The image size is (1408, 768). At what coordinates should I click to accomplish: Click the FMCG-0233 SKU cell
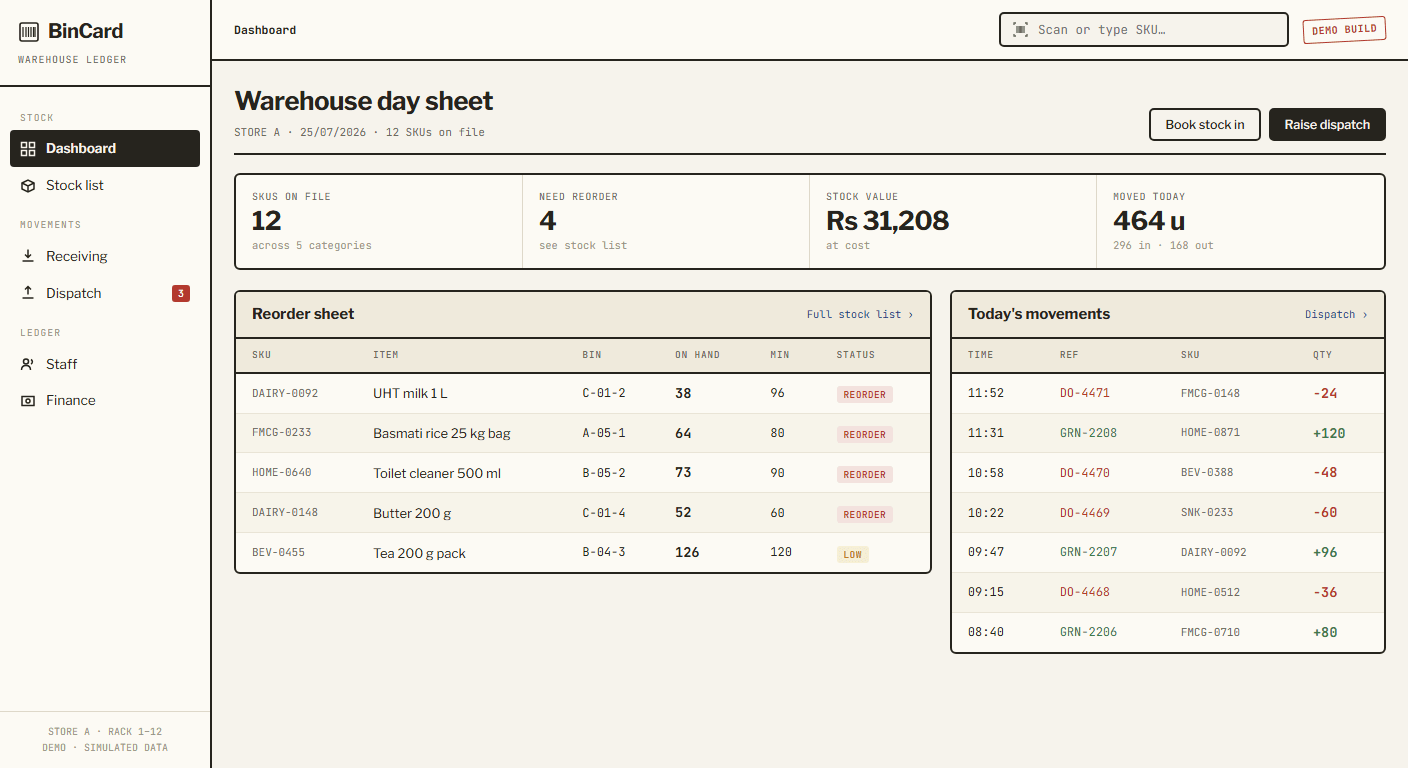[282, 433]
